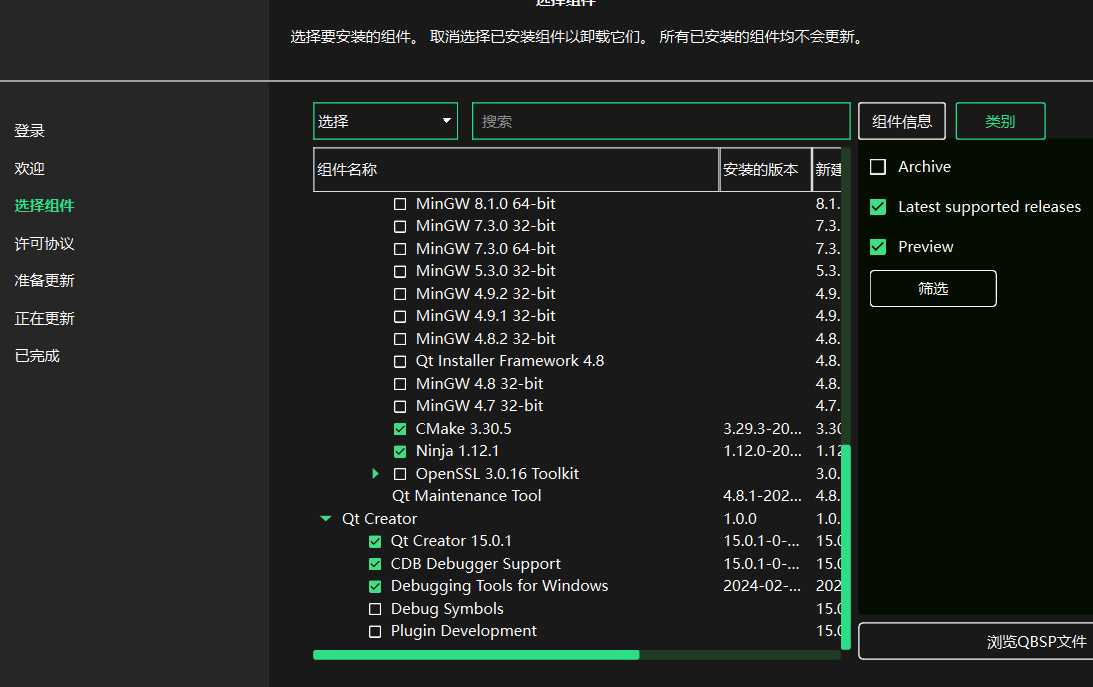Image resolution: width=1093 pixels, height=687 pixels.
Task: Go to 登录 step in sidebar
Action: coord(29,131)
